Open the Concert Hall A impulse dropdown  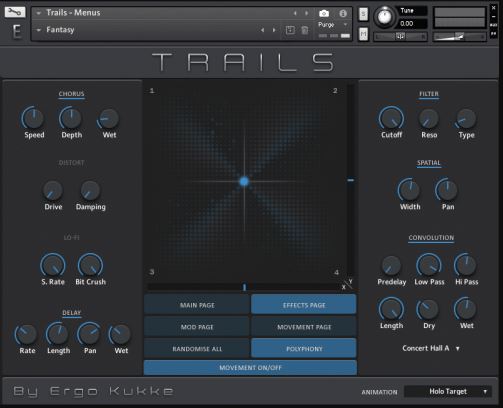click(431, 348)
